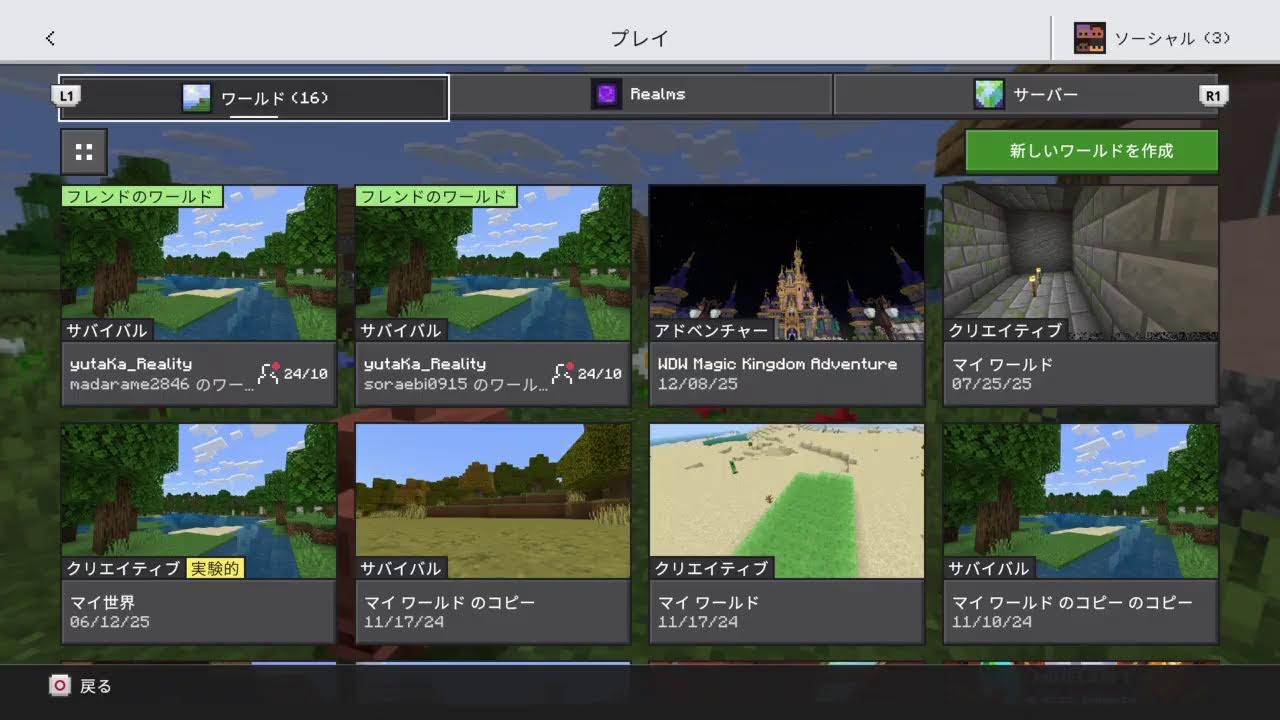Click 24/10 count on soraebi0915 world
This screenshot has width=1280, height=720.
tap(599, 374)
